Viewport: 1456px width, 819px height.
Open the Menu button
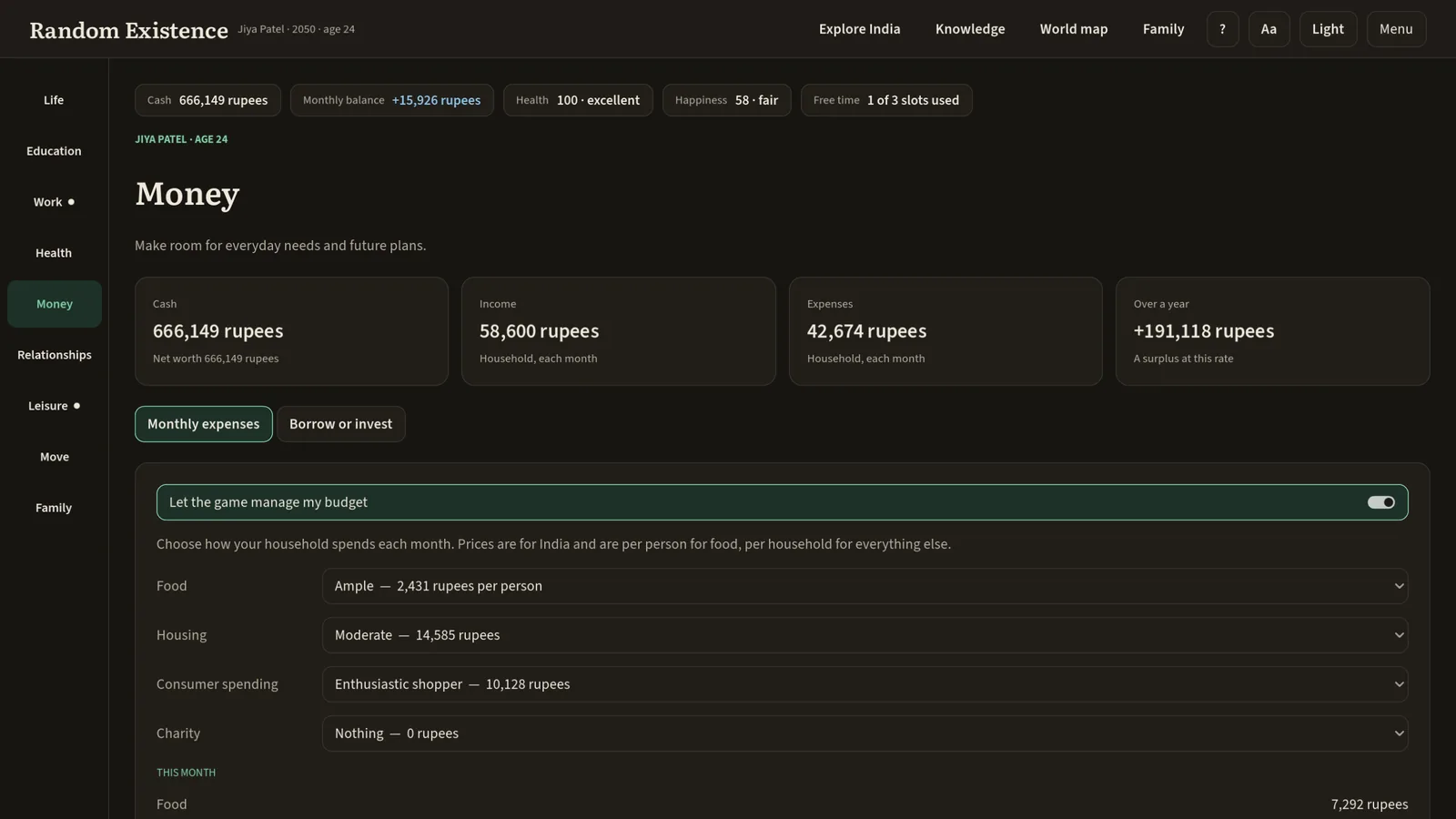click(1396, 29)
